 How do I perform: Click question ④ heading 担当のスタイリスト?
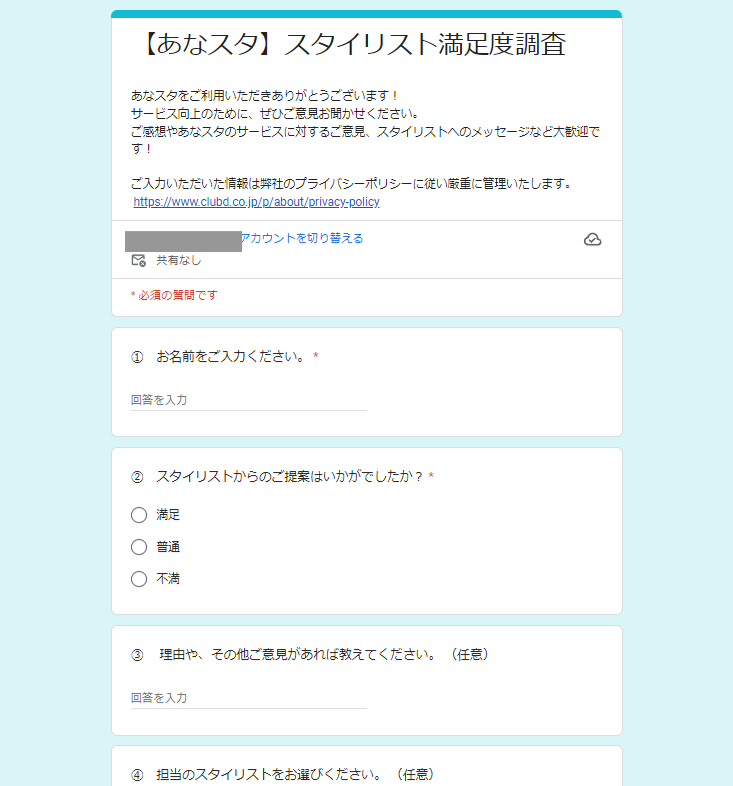(x=295, y=775)
